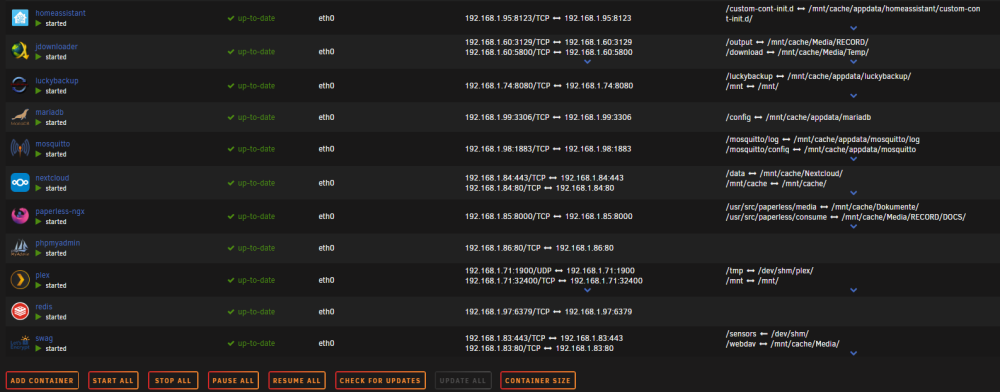The width and height of the screenshot is (1000, 392).
Task: Expand swag volume mappings chevron
Action: click(x=853, y=353)
